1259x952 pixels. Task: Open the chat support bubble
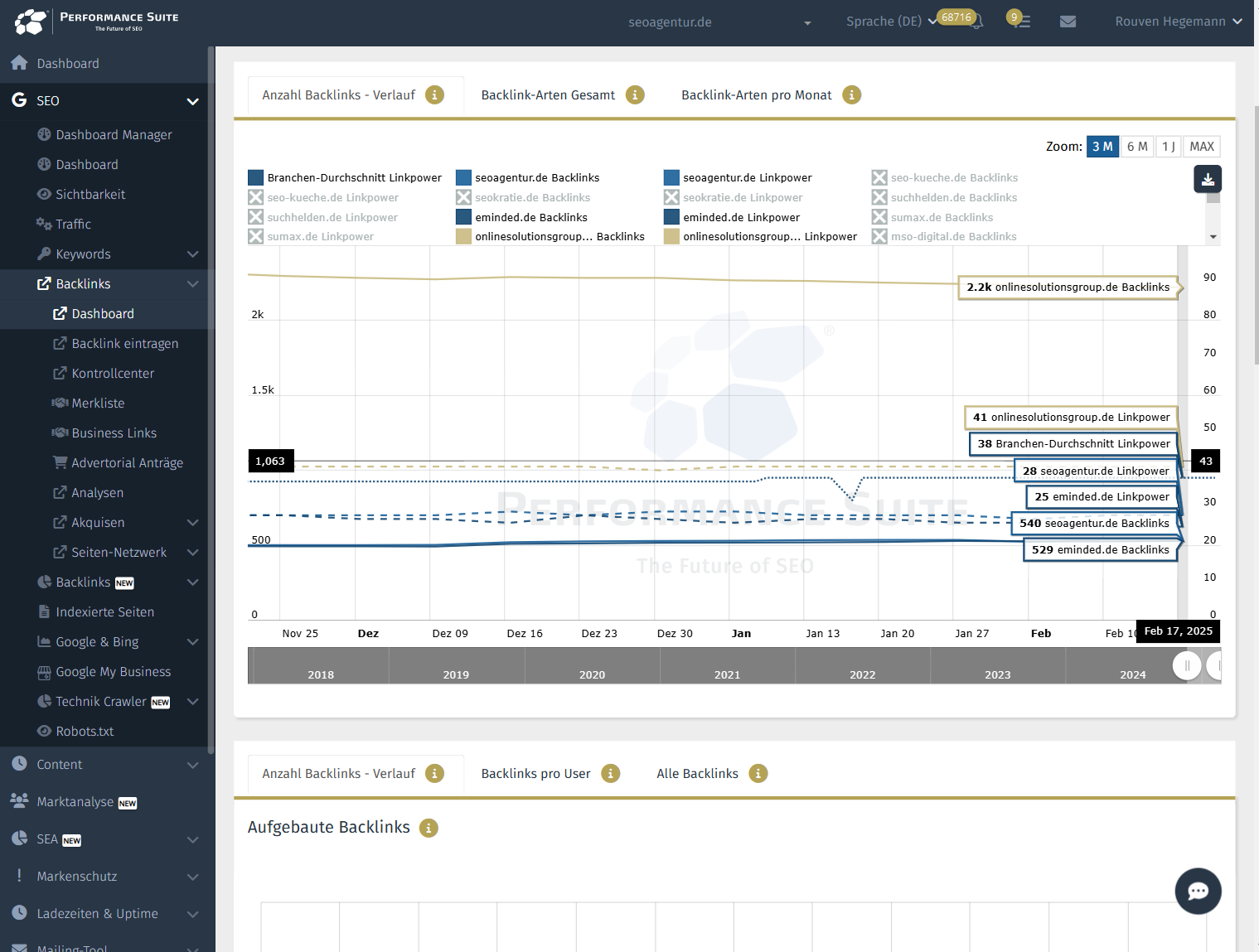pos(1198,891)
